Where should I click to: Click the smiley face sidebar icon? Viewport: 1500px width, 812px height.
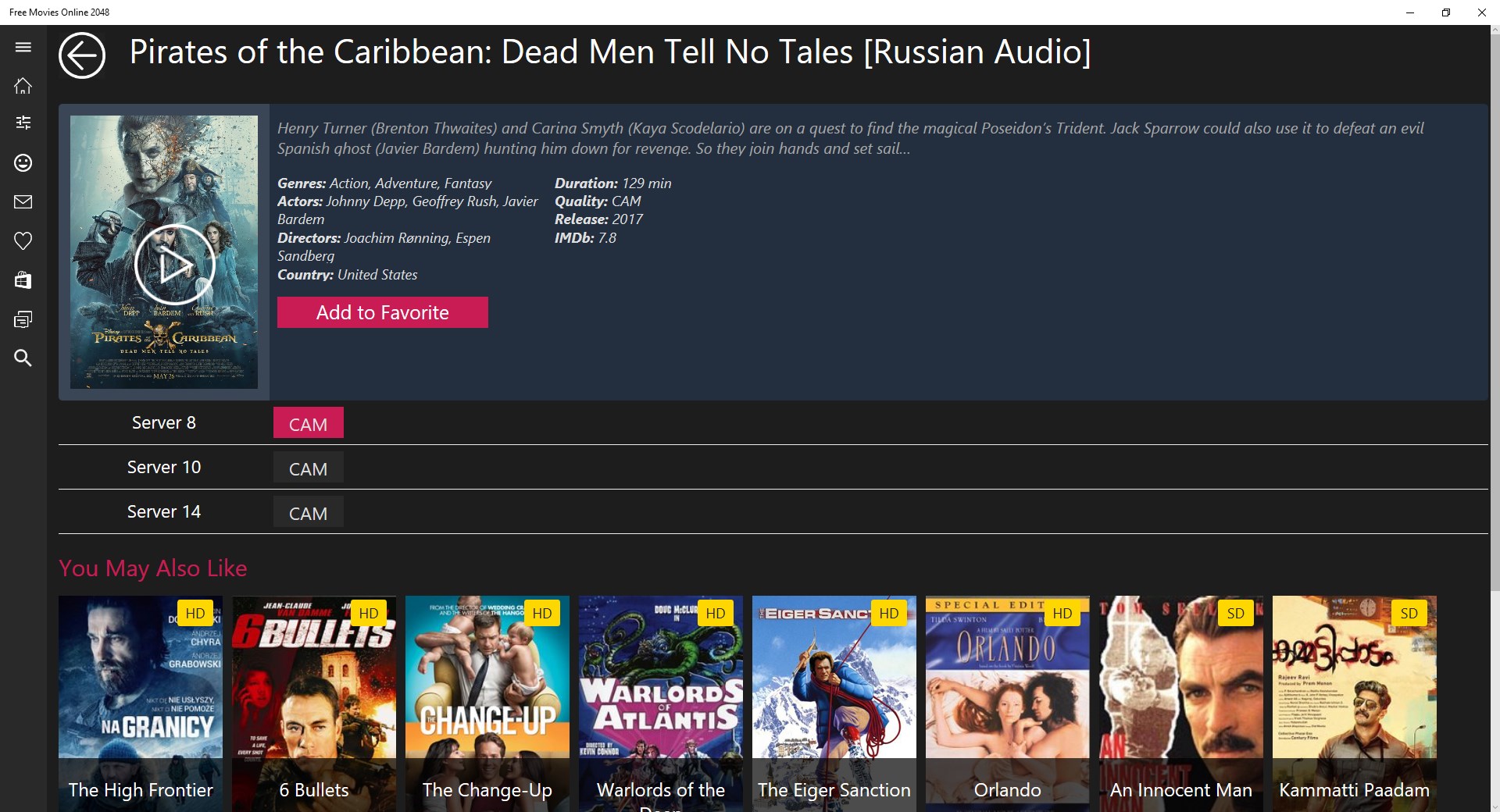point(23,162)
